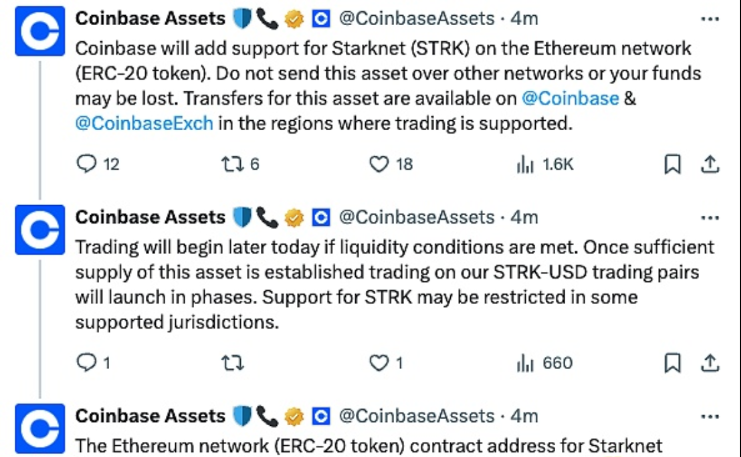
Task: Like the first tweet with 18 likes
Action: 378,165
